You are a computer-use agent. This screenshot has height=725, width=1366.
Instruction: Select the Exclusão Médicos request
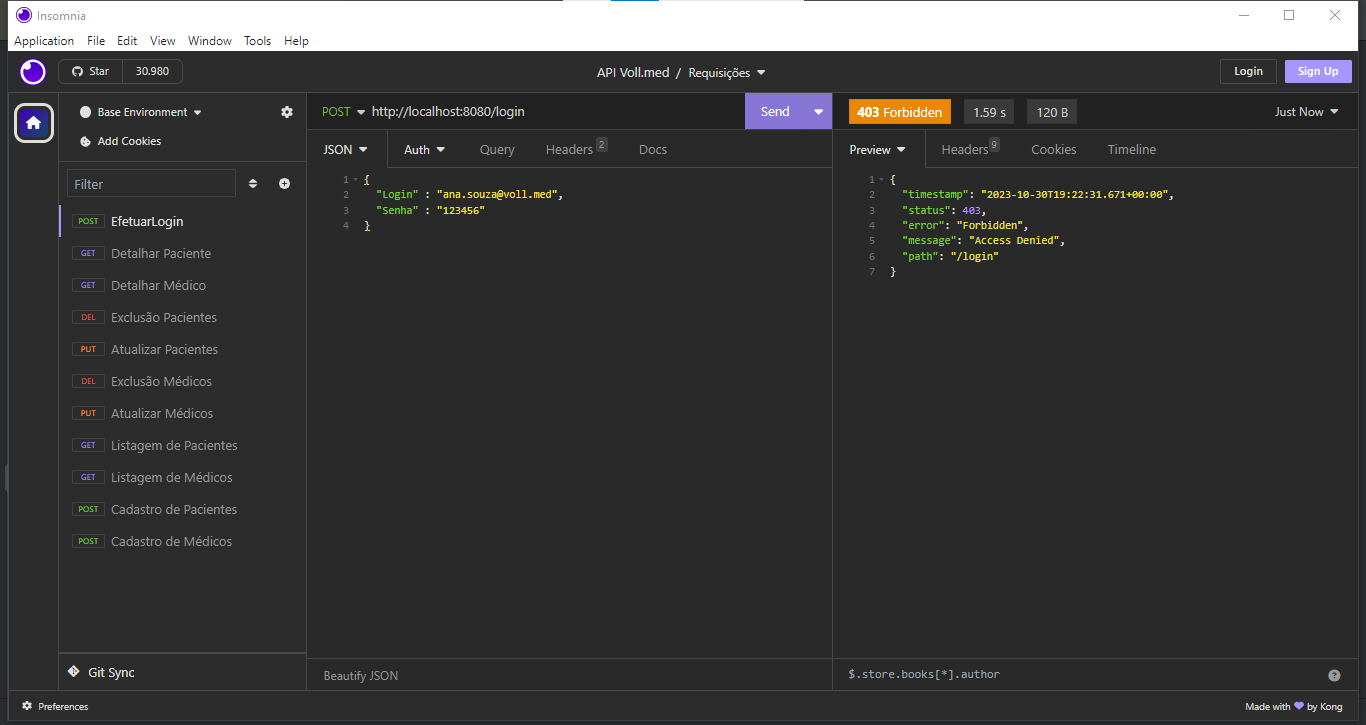182,381
